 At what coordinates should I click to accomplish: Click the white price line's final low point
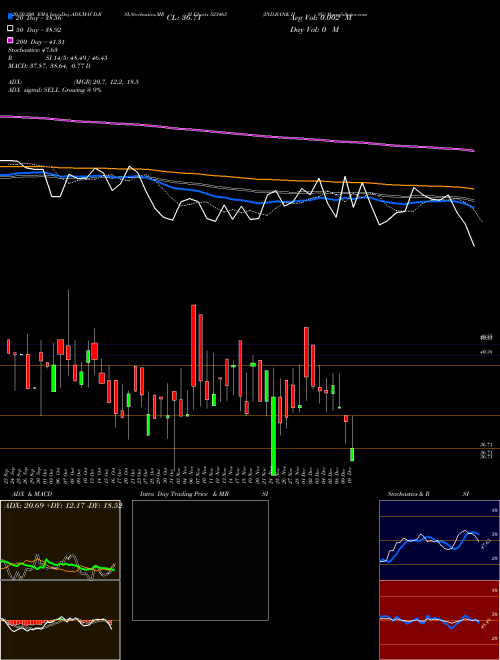(474, 245)
